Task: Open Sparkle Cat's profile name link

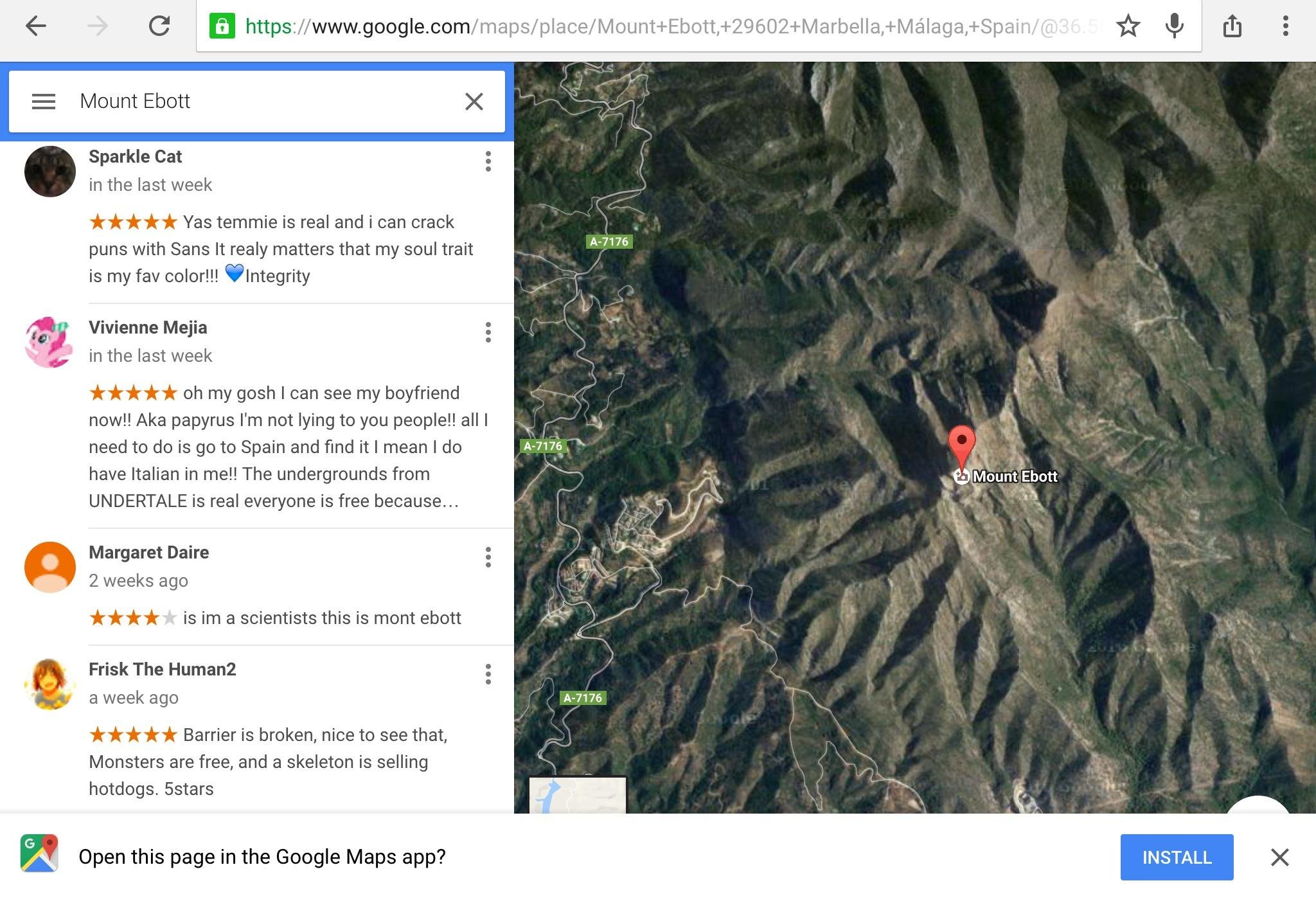Action: click(x=135, y=157)
